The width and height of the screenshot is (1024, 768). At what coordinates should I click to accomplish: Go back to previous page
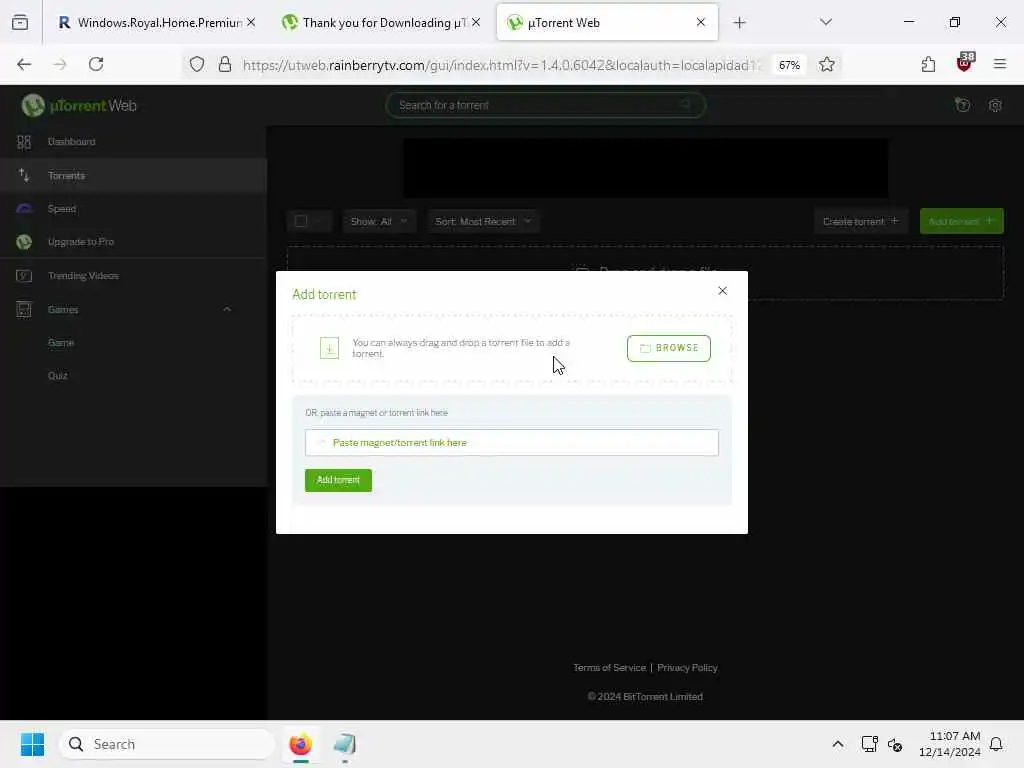click(24, 64)
